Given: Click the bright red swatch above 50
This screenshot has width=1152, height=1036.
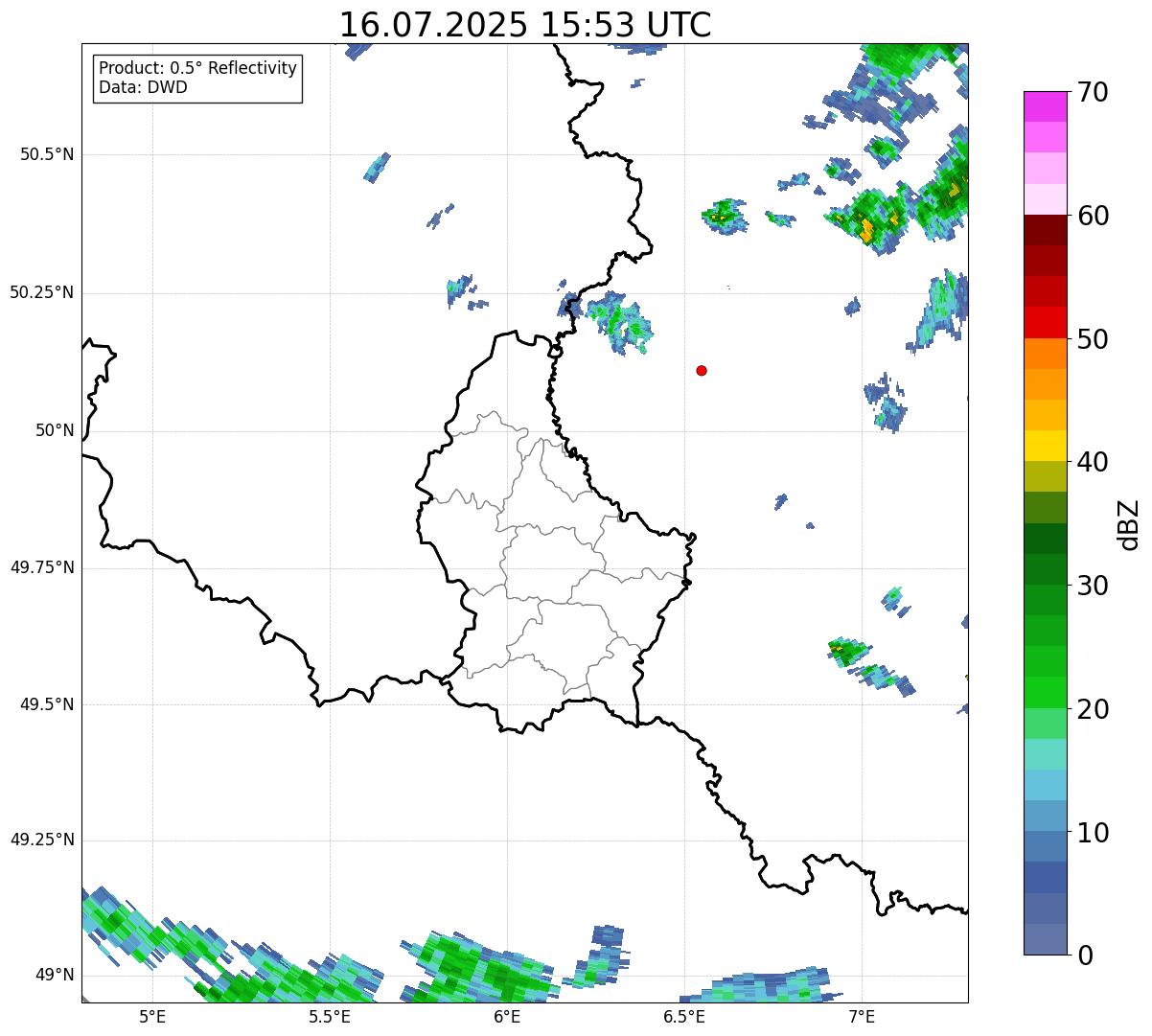Looking at the screenshot, I should coord(1046,322).
